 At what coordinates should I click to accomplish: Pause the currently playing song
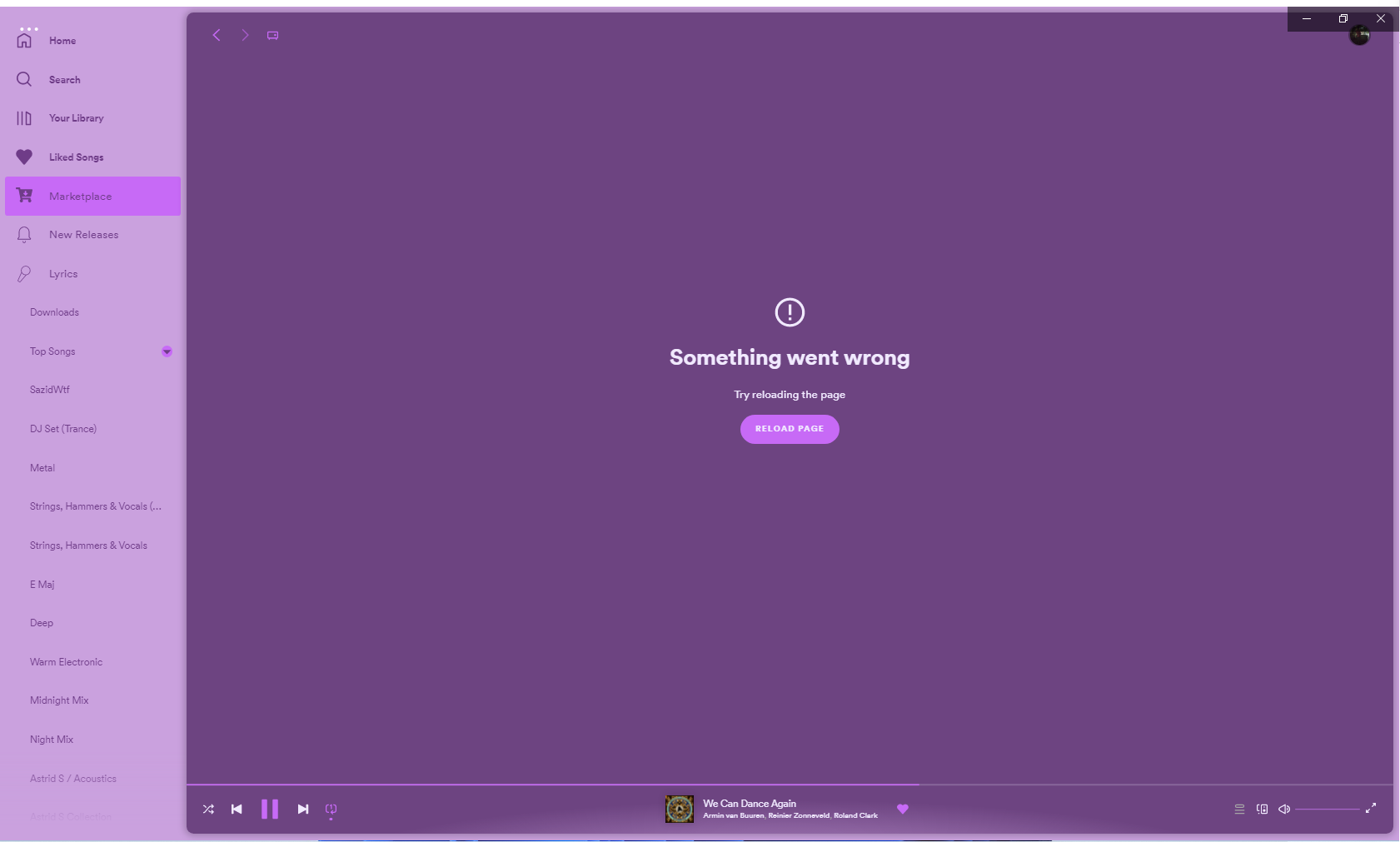pos(269,808)
